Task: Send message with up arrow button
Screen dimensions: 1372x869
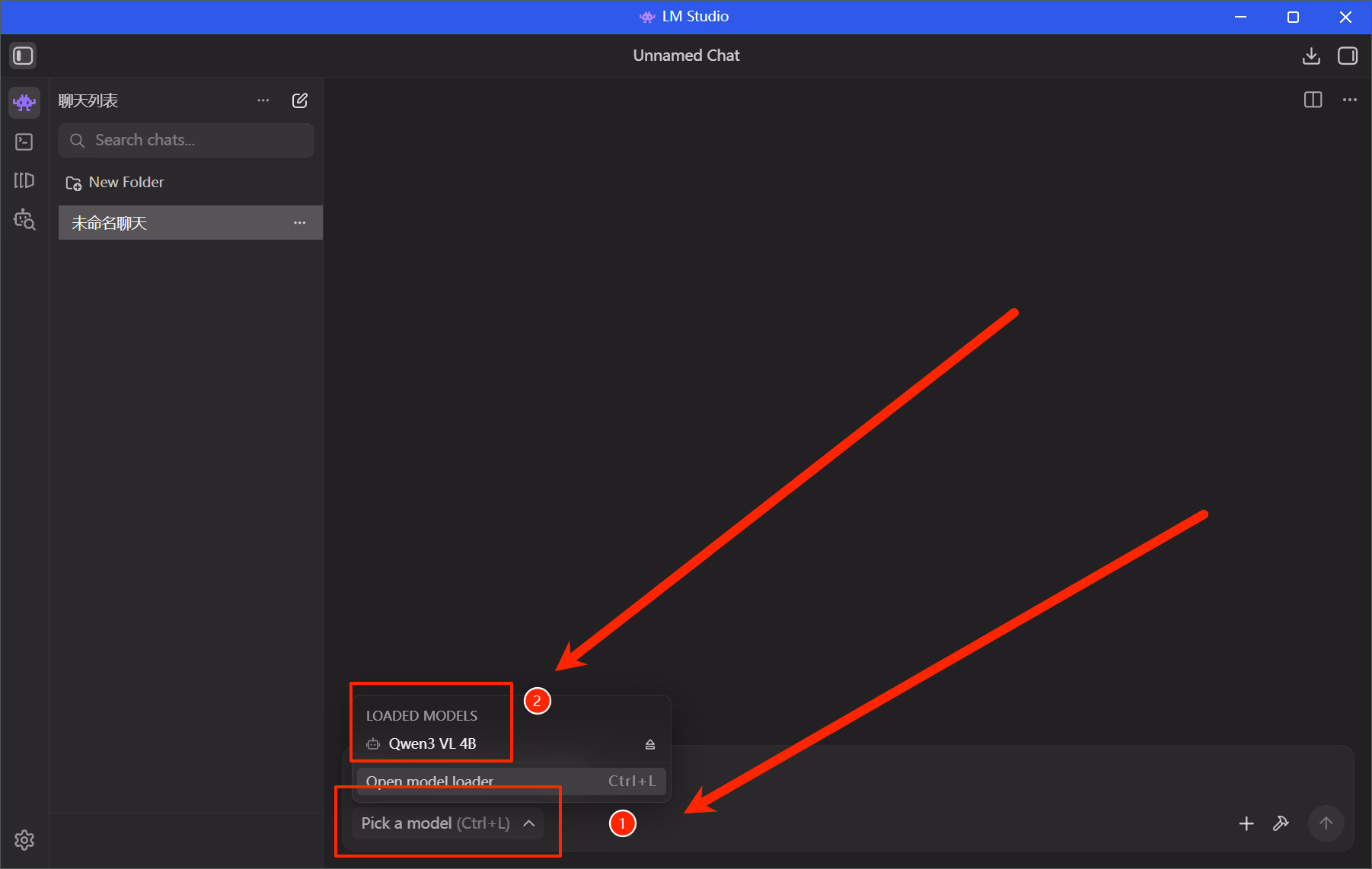Action: point(1326,823)
